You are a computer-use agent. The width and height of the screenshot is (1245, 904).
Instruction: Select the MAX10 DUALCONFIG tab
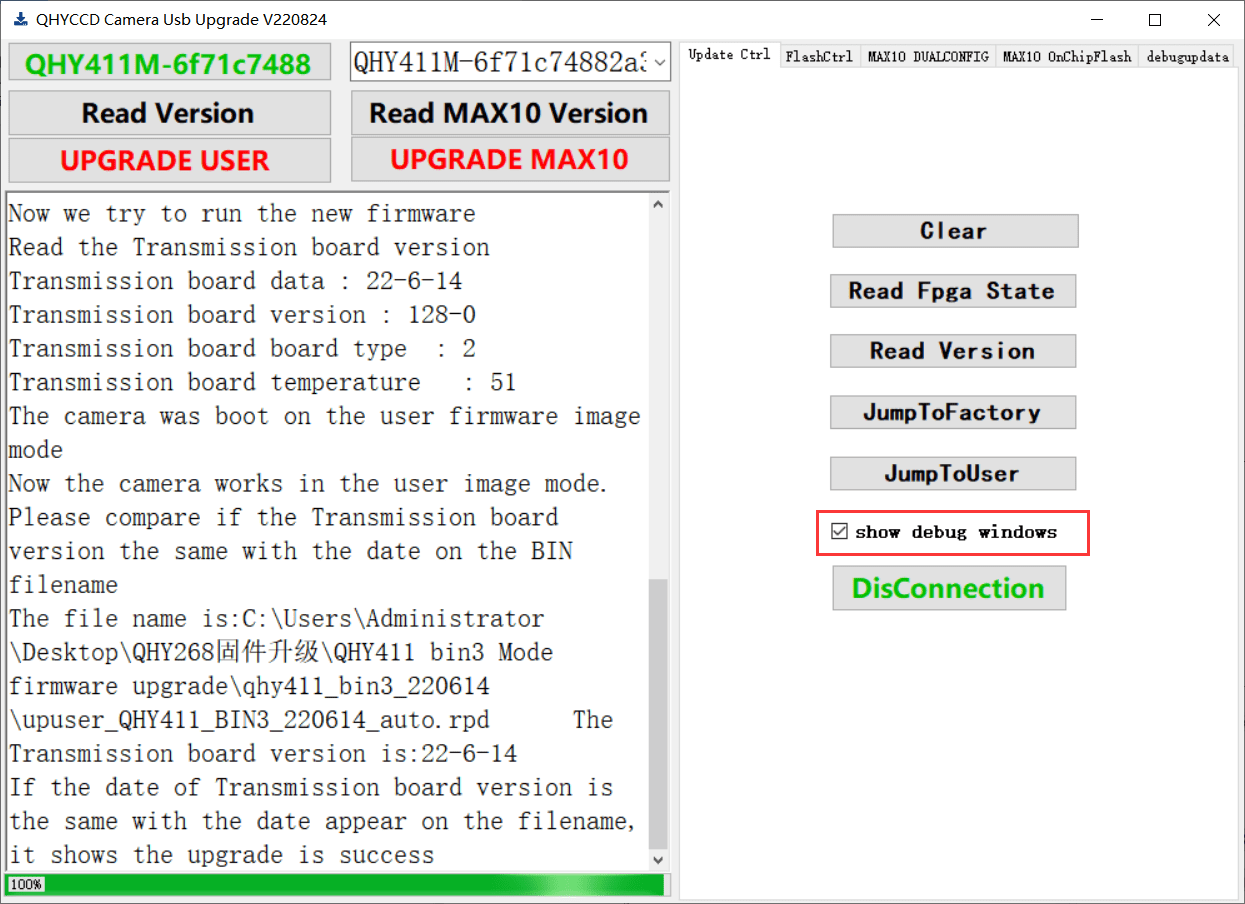click(x=928, y=57)
